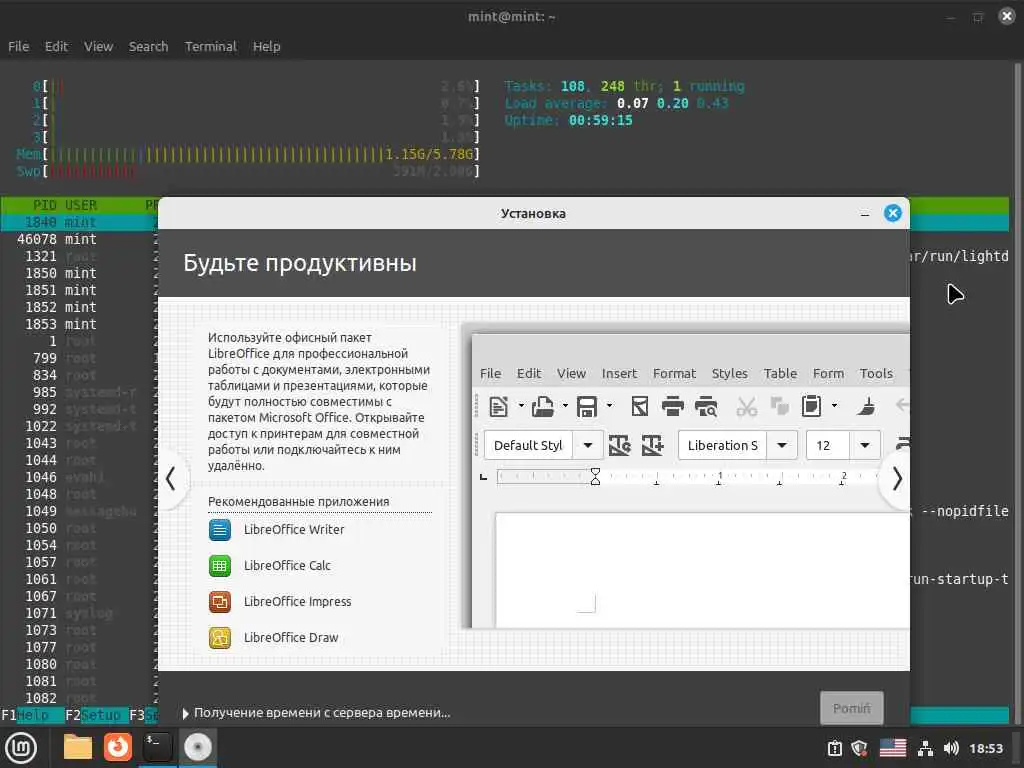Switch to the installer disc taskbar item
This screenshot has width=1024, height=768.
(198, 748)
